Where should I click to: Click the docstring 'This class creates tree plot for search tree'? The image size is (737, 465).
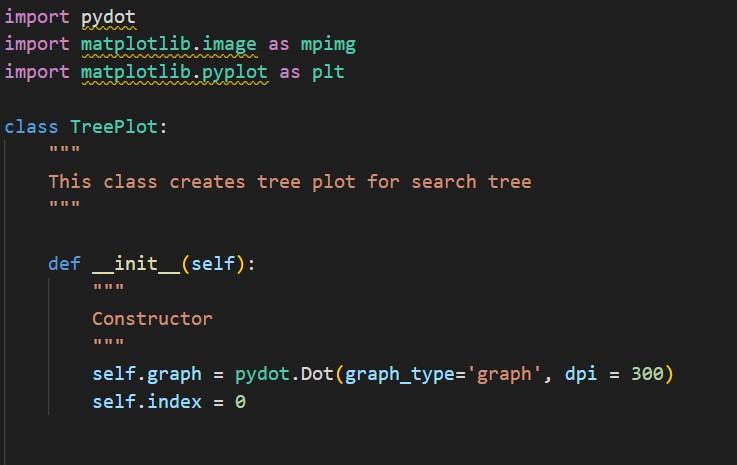click(x=290, y=182)
